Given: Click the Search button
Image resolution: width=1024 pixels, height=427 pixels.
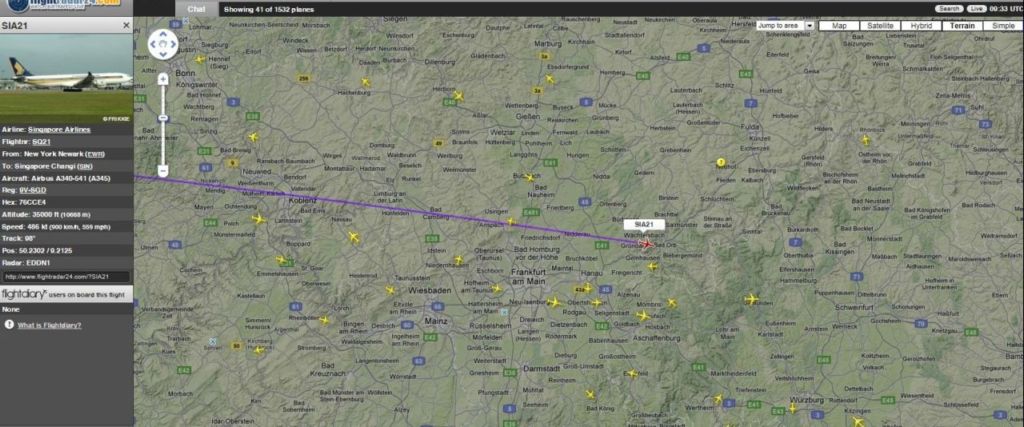Looking at the screenshot, I should click(949, 8).
